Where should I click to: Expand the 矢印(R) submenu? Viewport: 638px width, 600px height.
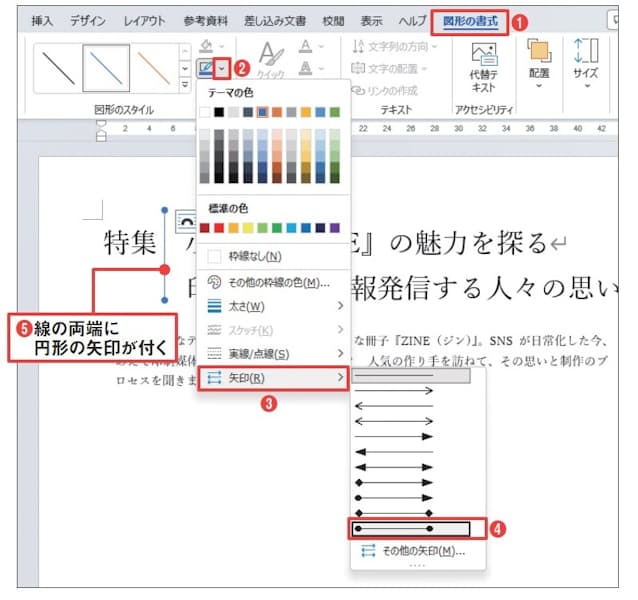pos(273,378)
